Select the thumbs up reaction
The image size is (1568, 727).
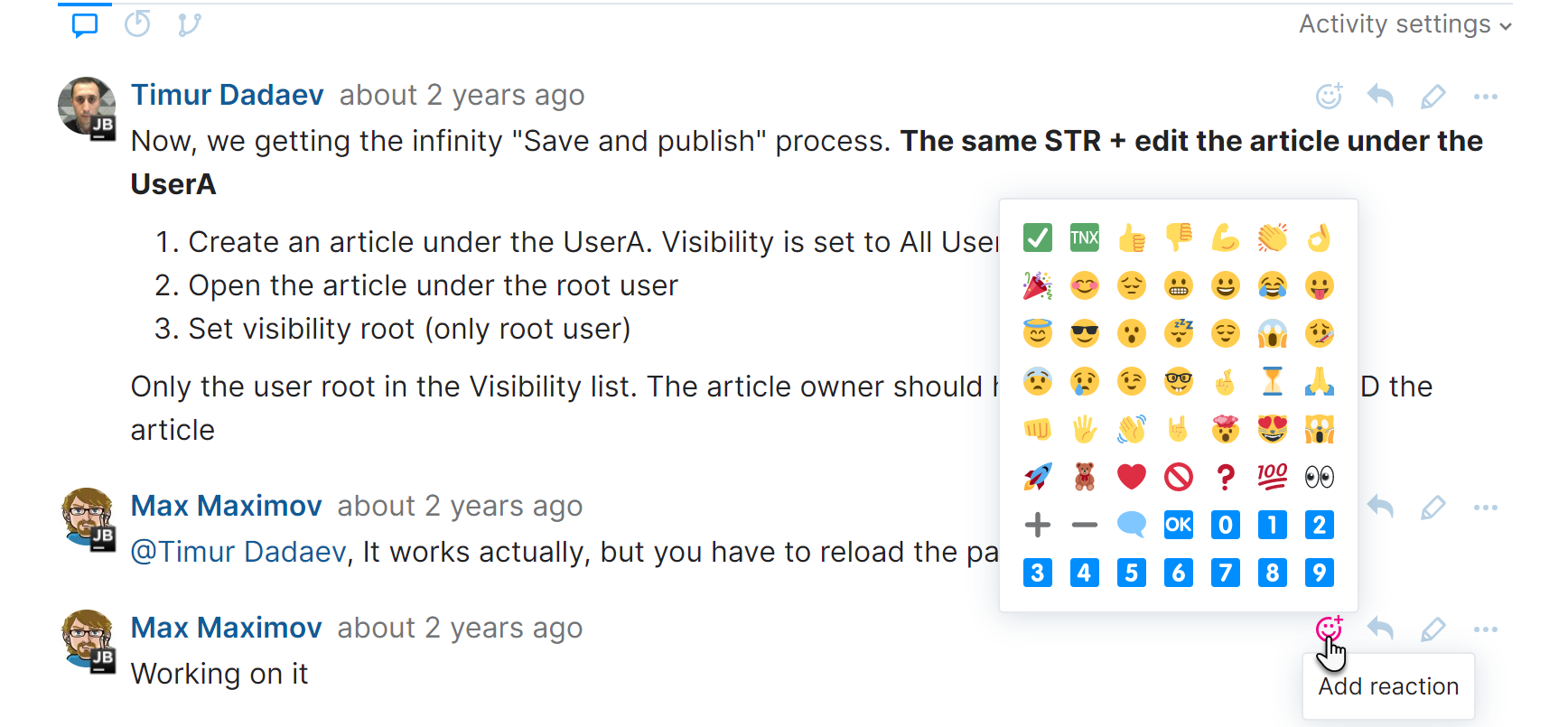point(1131,238)
